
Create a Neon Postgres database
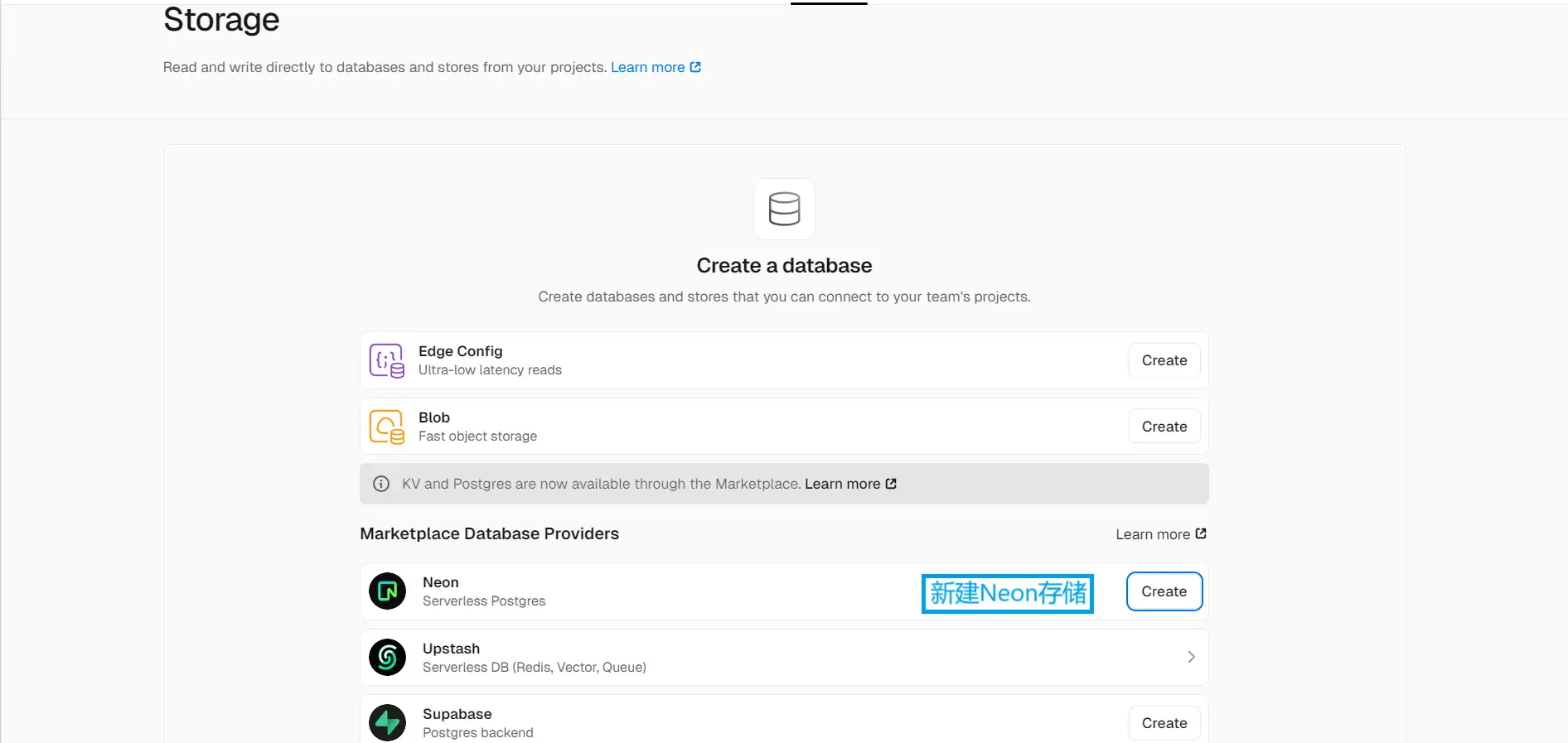coord(1164,591)
